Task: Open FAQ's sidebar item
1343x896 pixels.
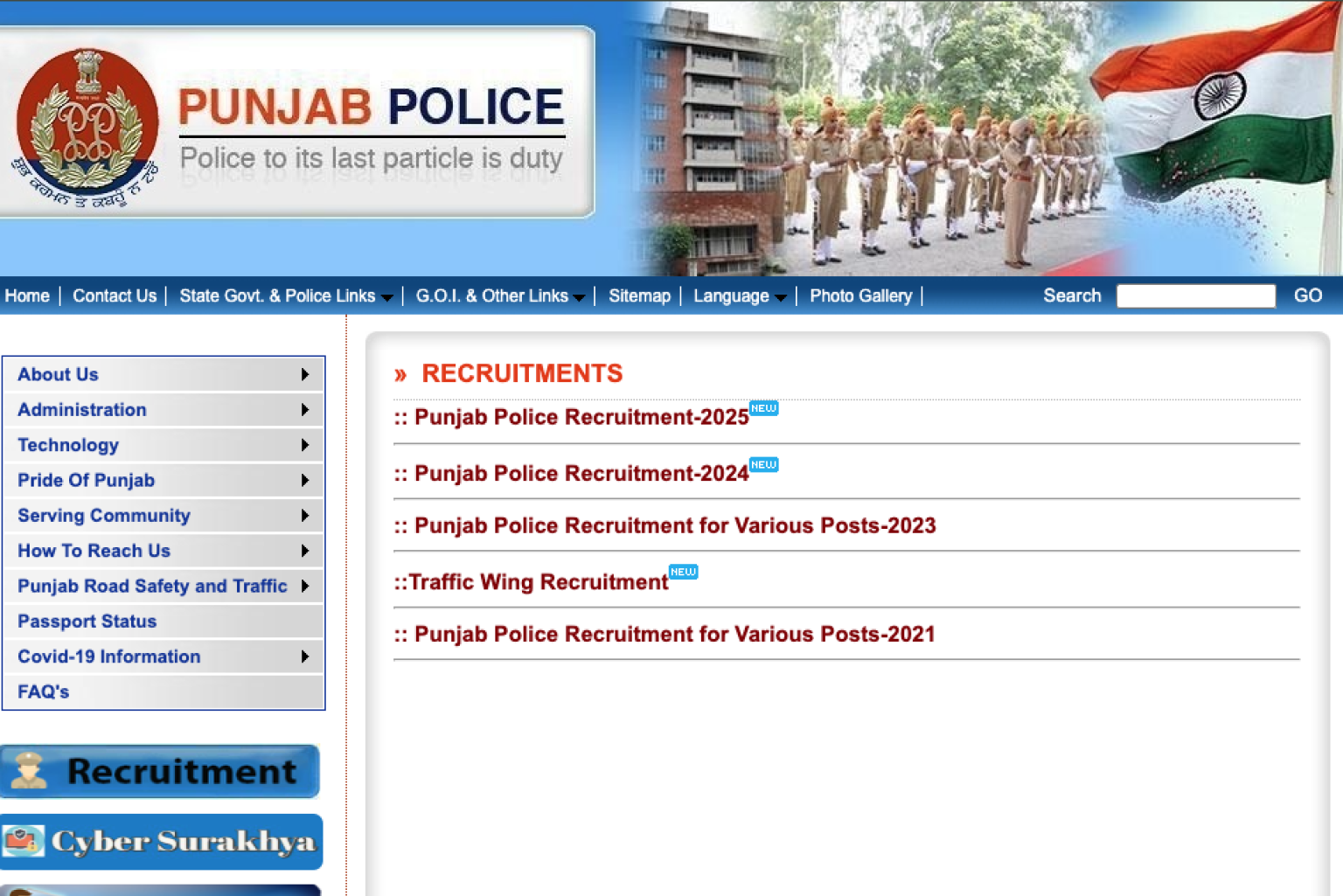Action: click(x=164, y=691)
